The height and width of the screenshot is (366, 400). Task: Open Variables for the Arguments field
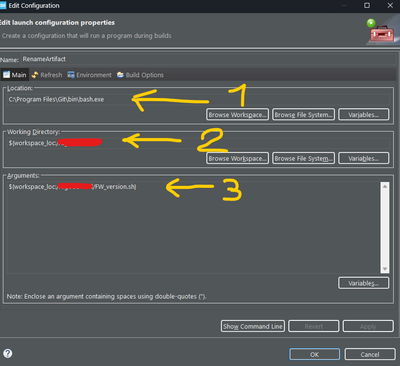click(x=363, y=283)
